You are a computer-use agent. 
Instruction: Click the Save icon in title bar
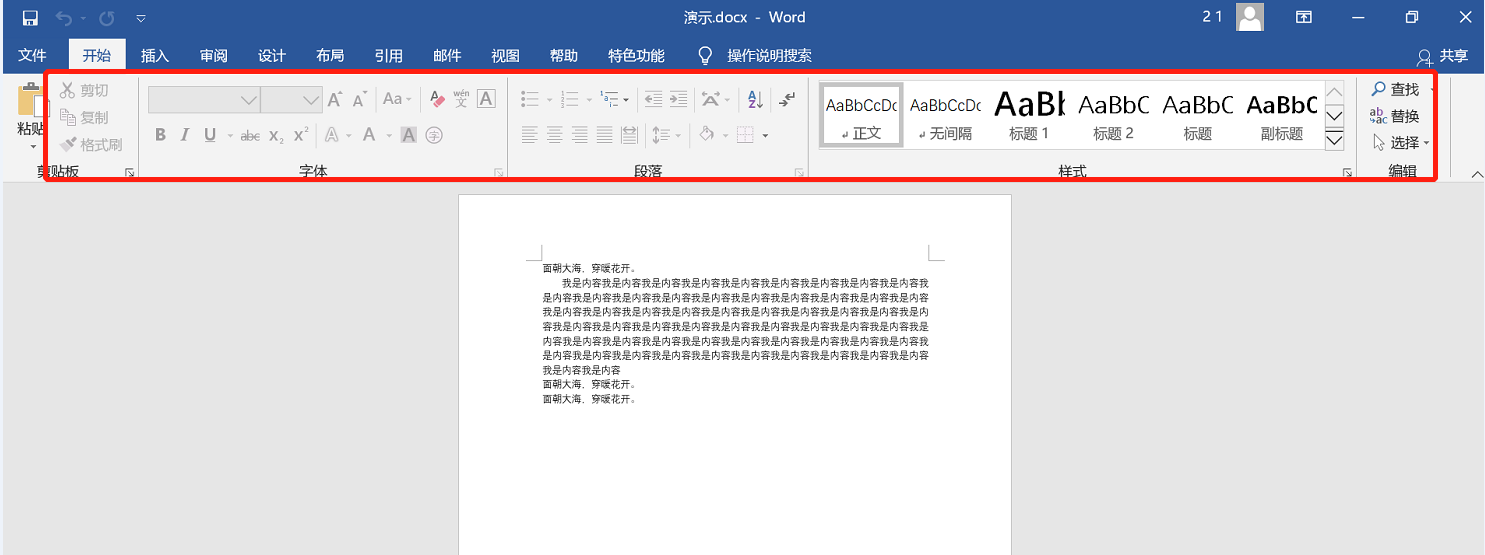tap(30, 18)
